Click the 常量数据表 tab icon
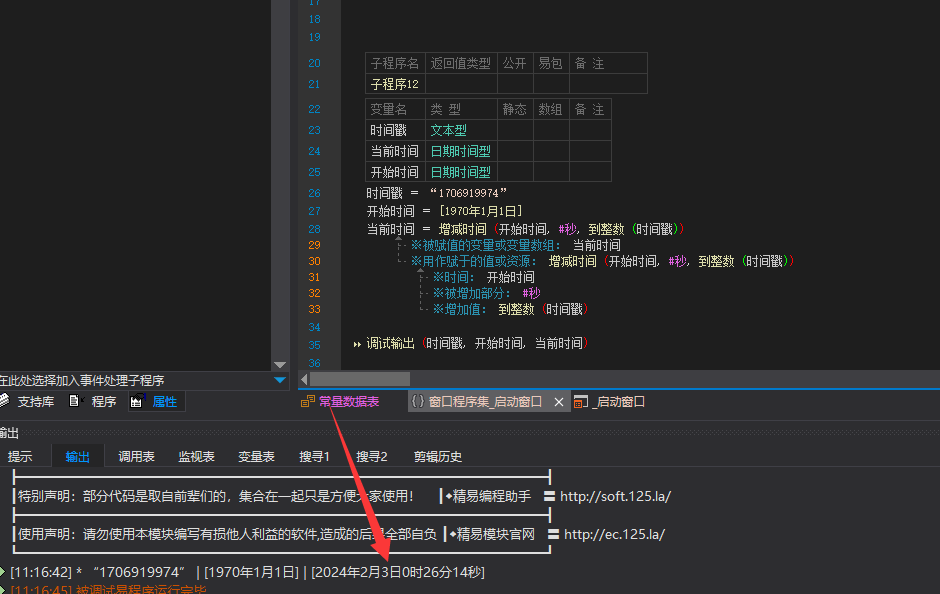The height and width of the screenshot is (594, 940). [x=308, y=402]
